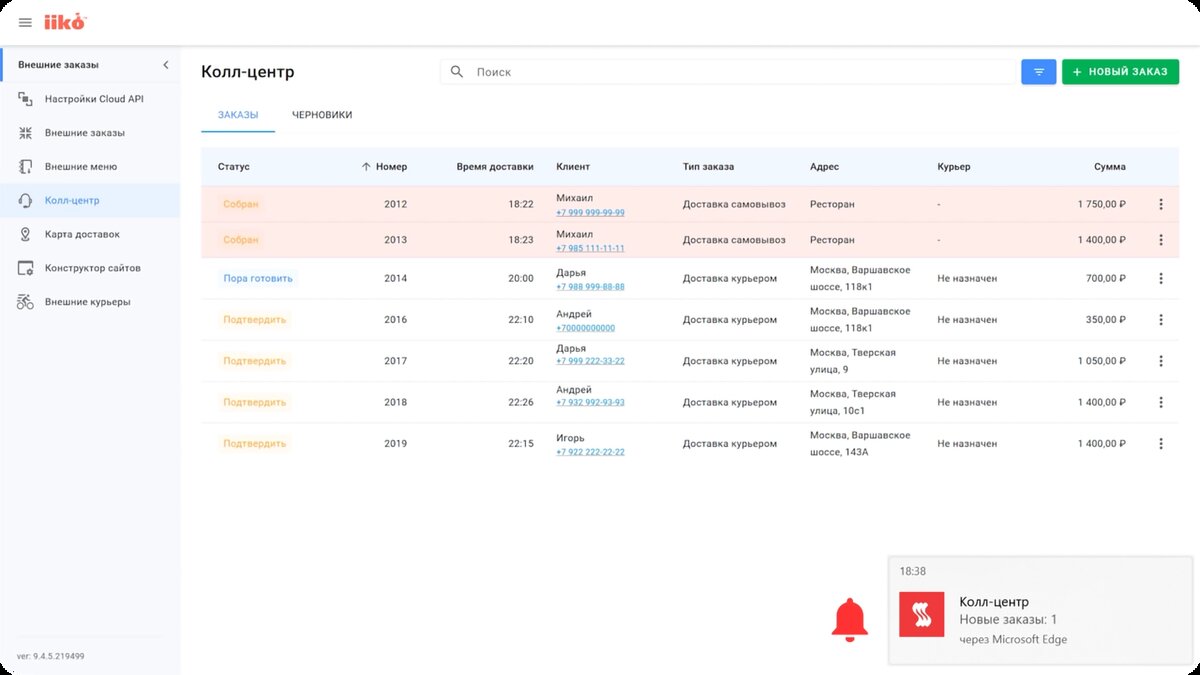Click phone link +7 988 999-88-88
This screenshot has height=675, width=1200.
pos(590,287)
